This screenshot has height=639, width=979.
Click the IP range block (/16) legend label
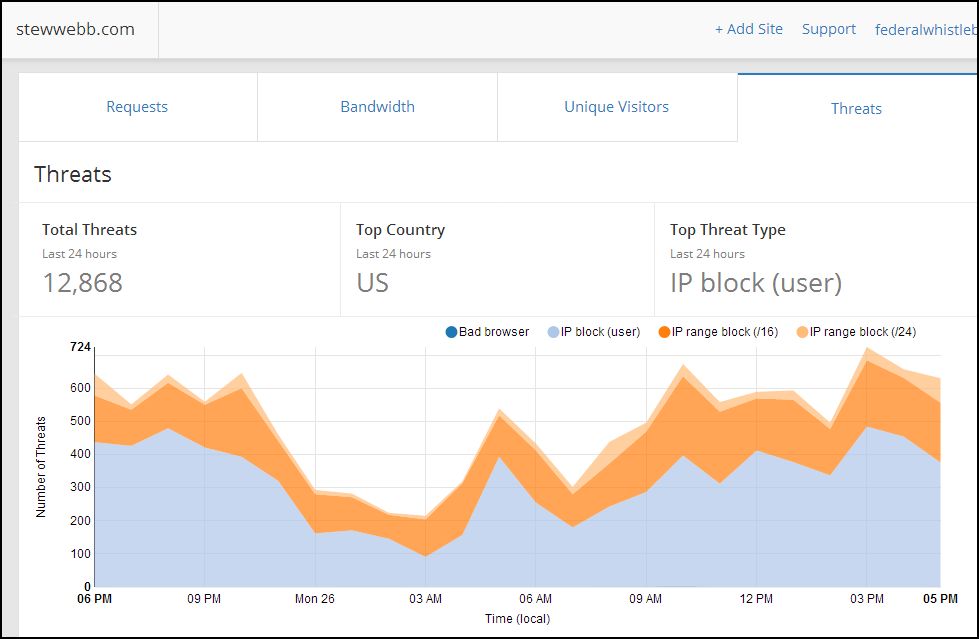pos(725,332)
